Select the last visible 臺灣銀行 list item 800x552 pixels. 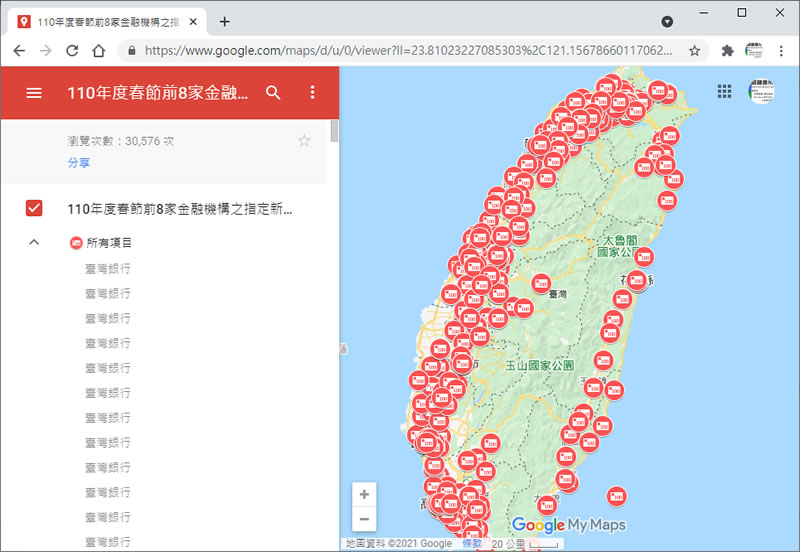[x=108, y=542]
